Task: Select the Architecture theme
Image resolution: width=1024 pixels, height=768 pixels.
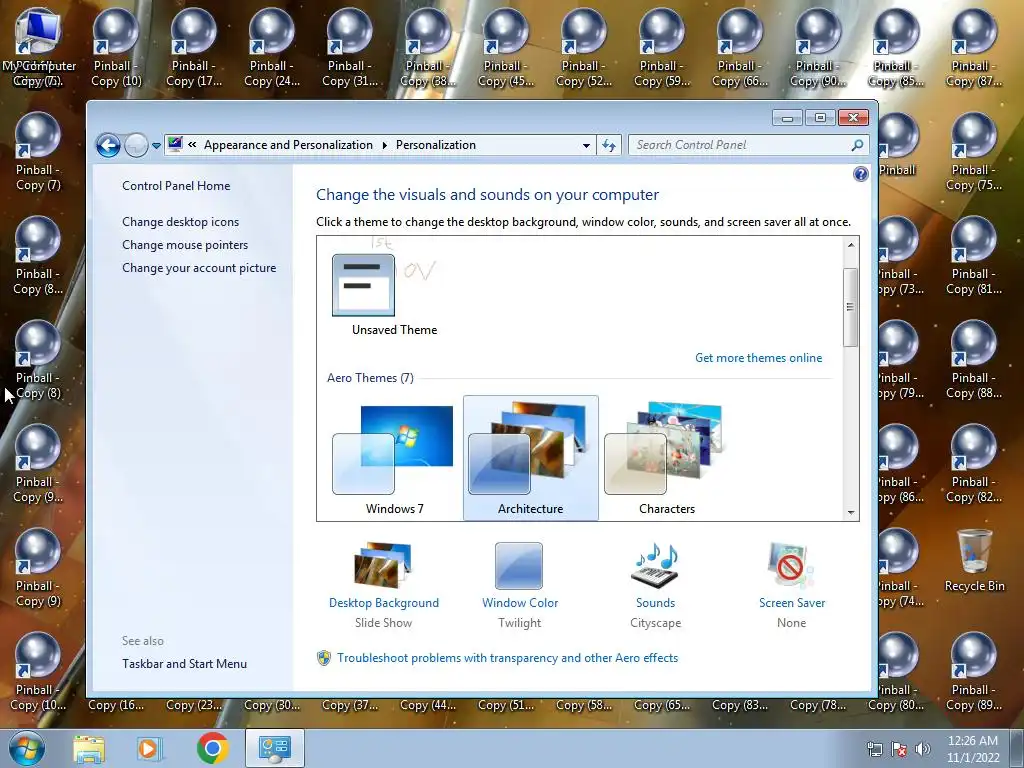Action: 530,458
